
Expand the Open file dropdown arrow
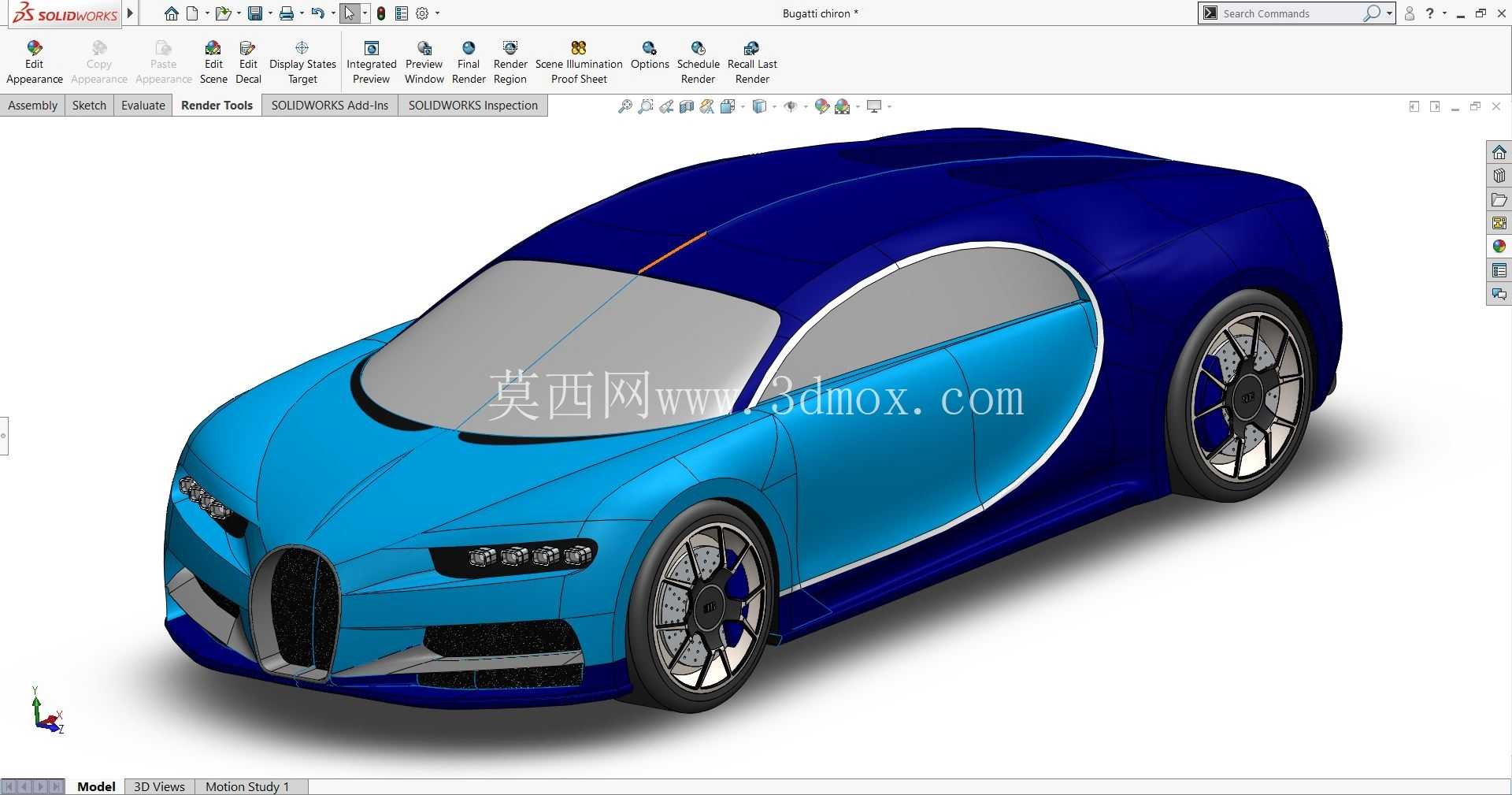click(x=239, y=13)
